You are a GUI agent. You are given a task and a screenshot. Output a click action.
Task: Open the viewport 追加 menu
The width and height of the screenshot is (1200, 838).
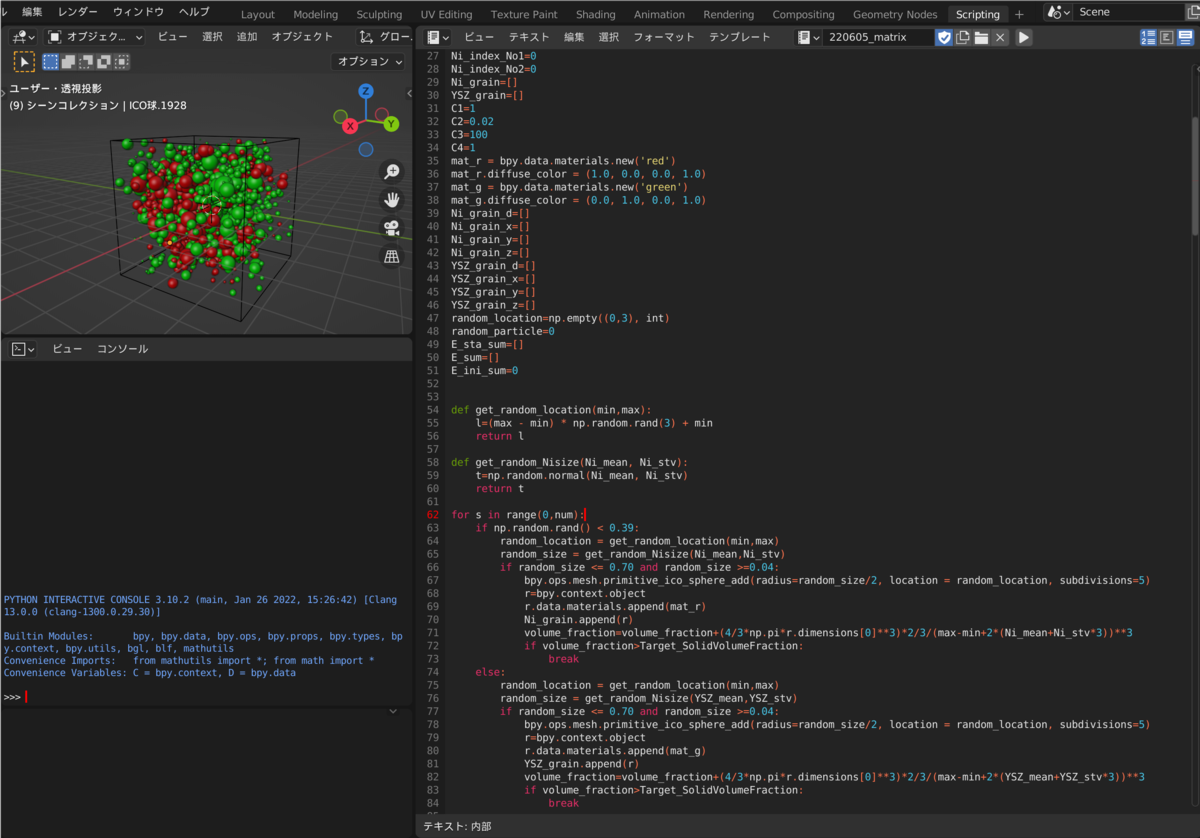[x=246, y=36]
